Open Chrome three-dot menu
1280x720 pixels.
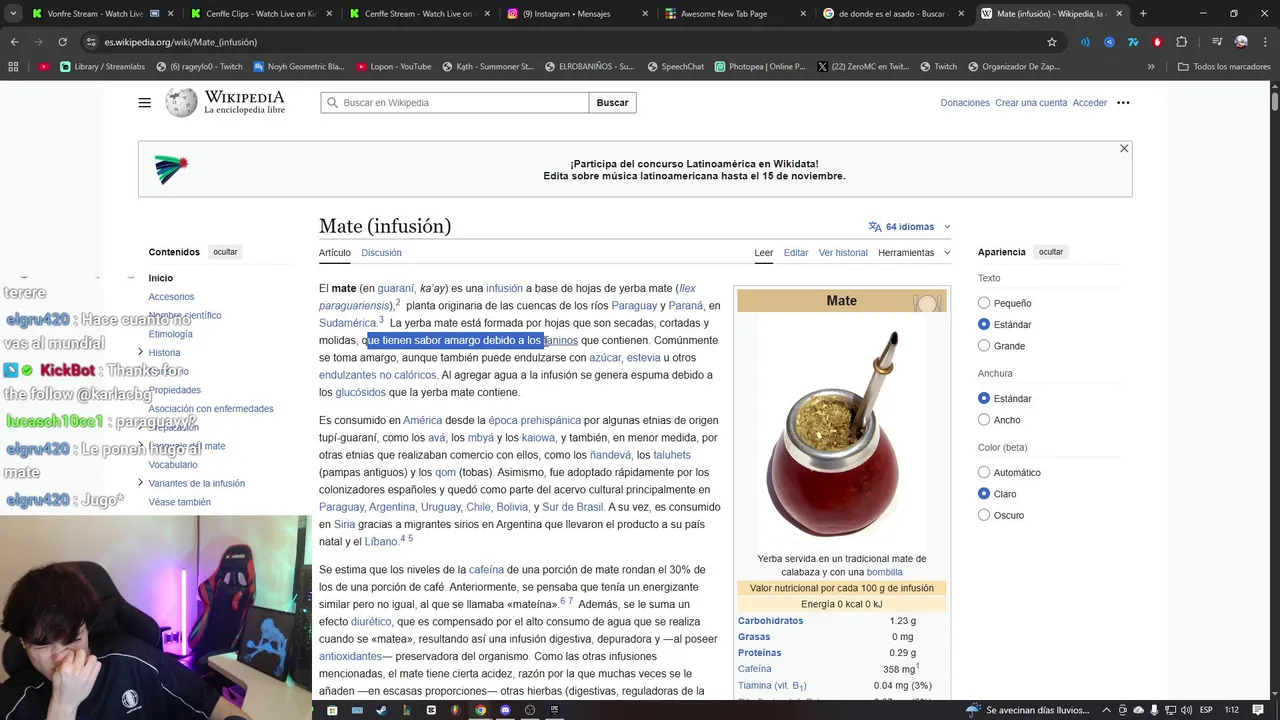[1265, 42]
